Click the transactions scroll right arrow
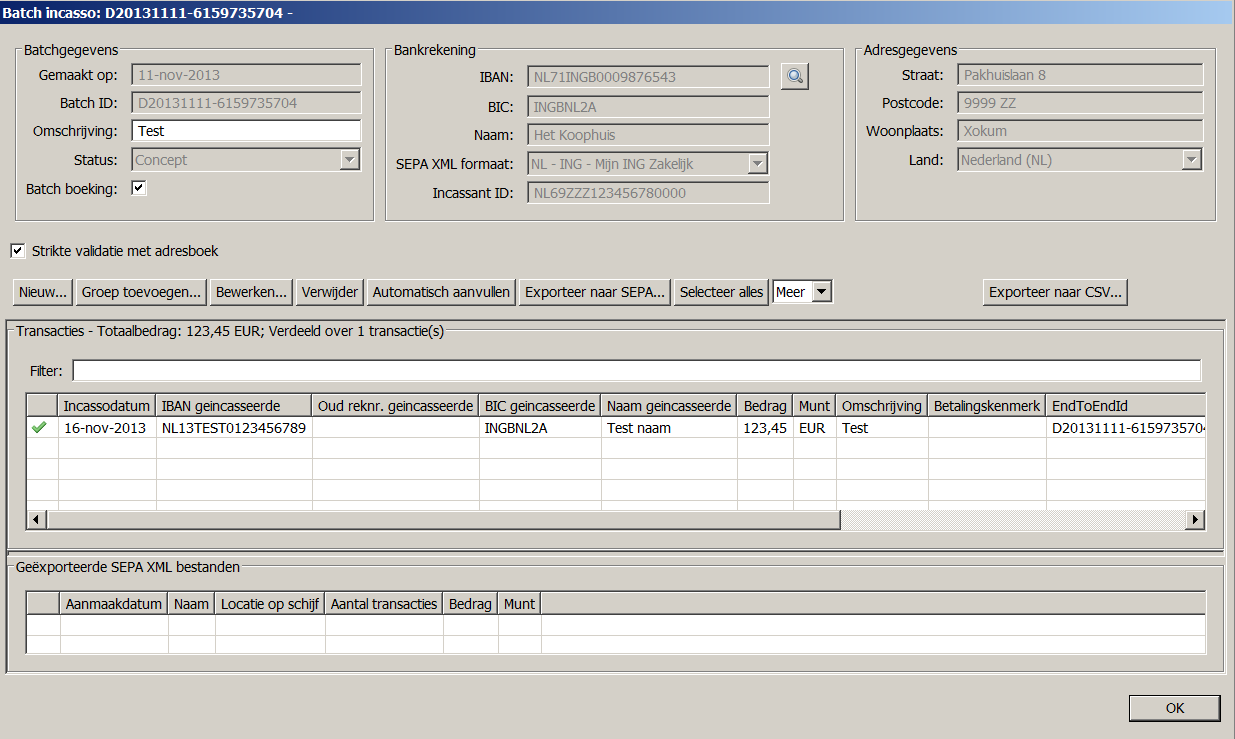 1194,520
